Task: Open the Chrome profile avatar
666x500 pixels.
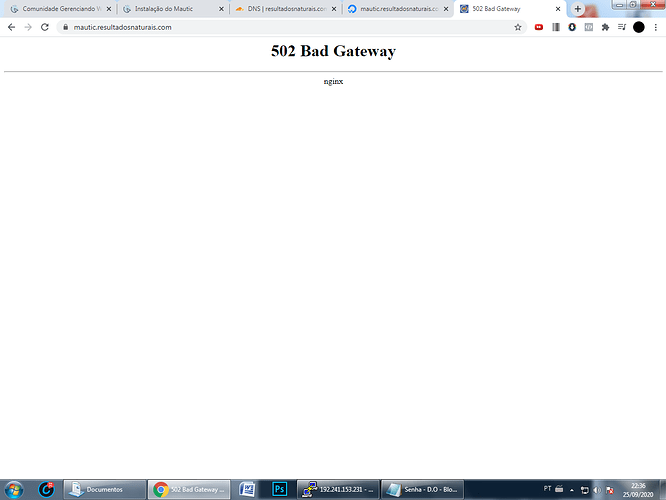Action: click(639, 27)
